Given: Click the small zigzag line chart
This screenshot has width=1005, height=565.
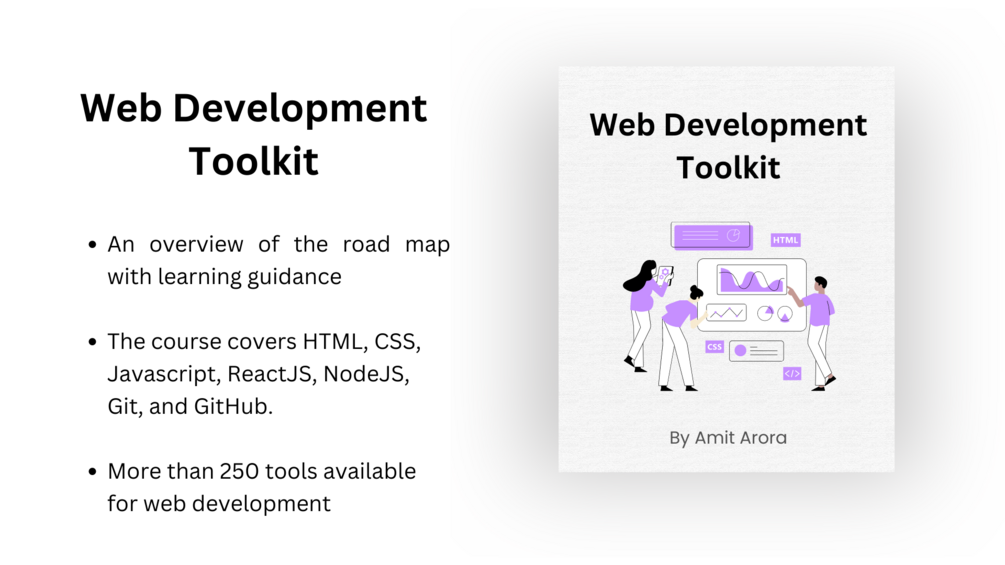Looking at the screenshot, I should [x=726, y=313].
